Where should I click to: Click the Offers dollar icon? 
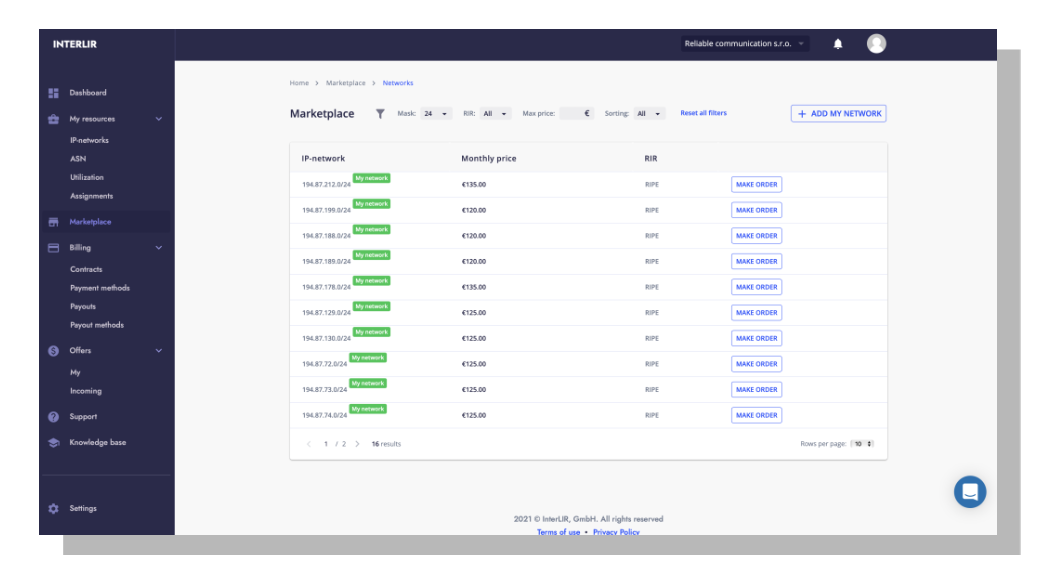click(x=54, y=351)
